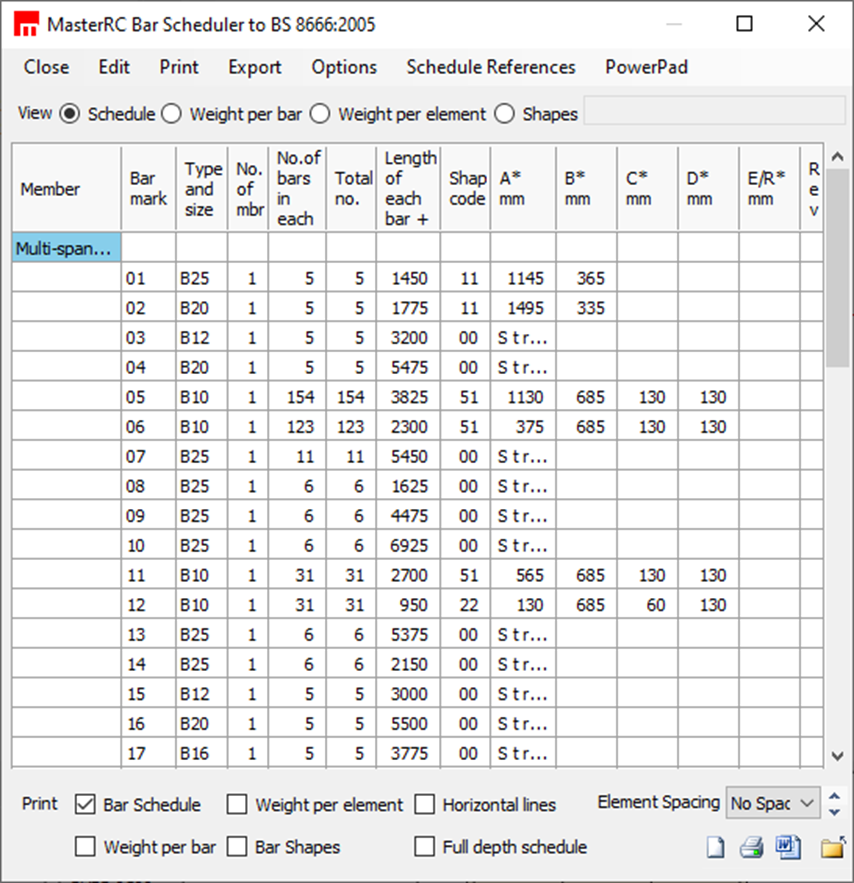854x883 pixels.
Task: Select the Multi-span member cell
Action: [66, 248]
